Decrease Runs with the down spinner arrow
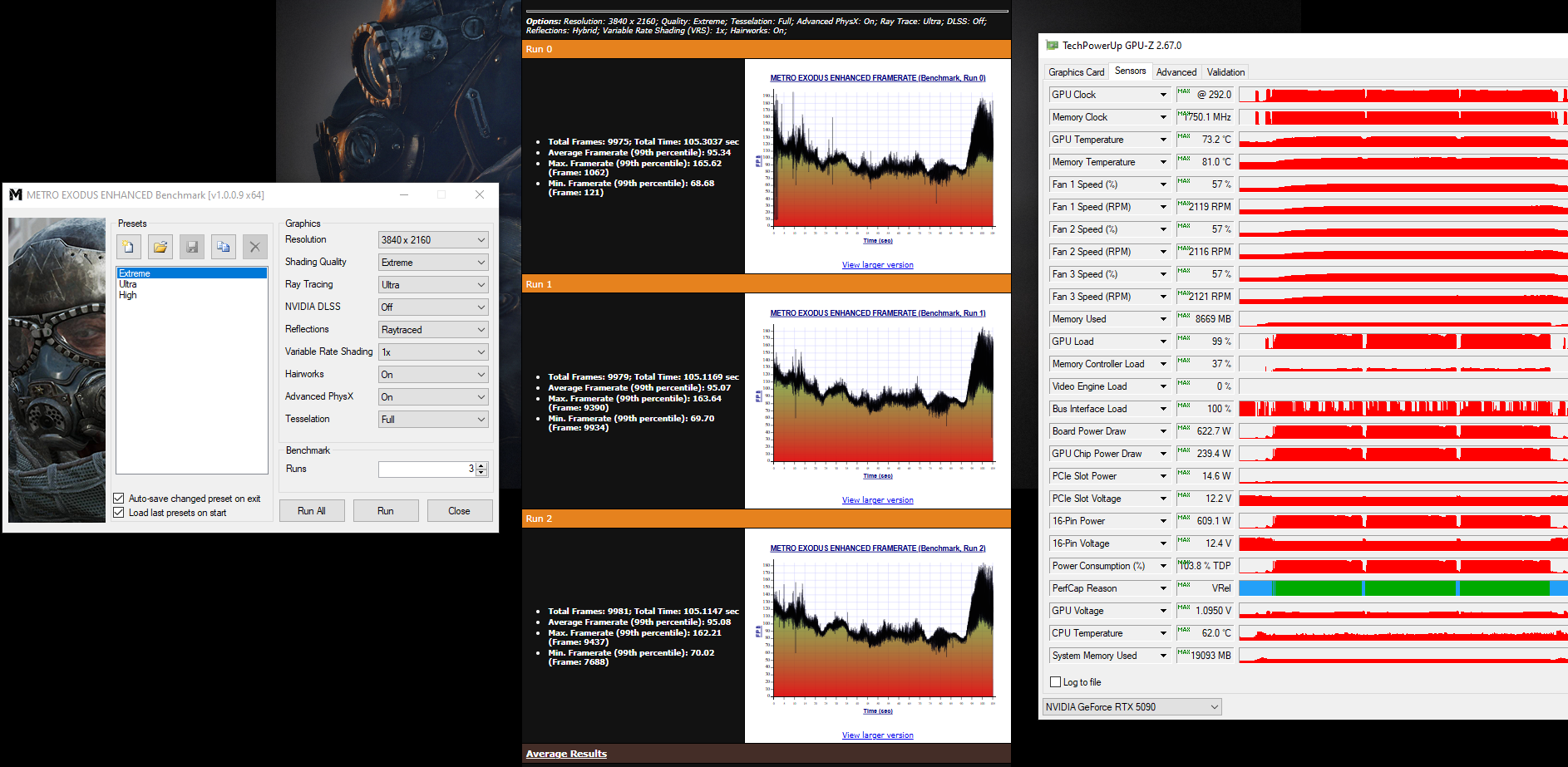This screenshot has width=1568, height=767. tap(481, 473)
